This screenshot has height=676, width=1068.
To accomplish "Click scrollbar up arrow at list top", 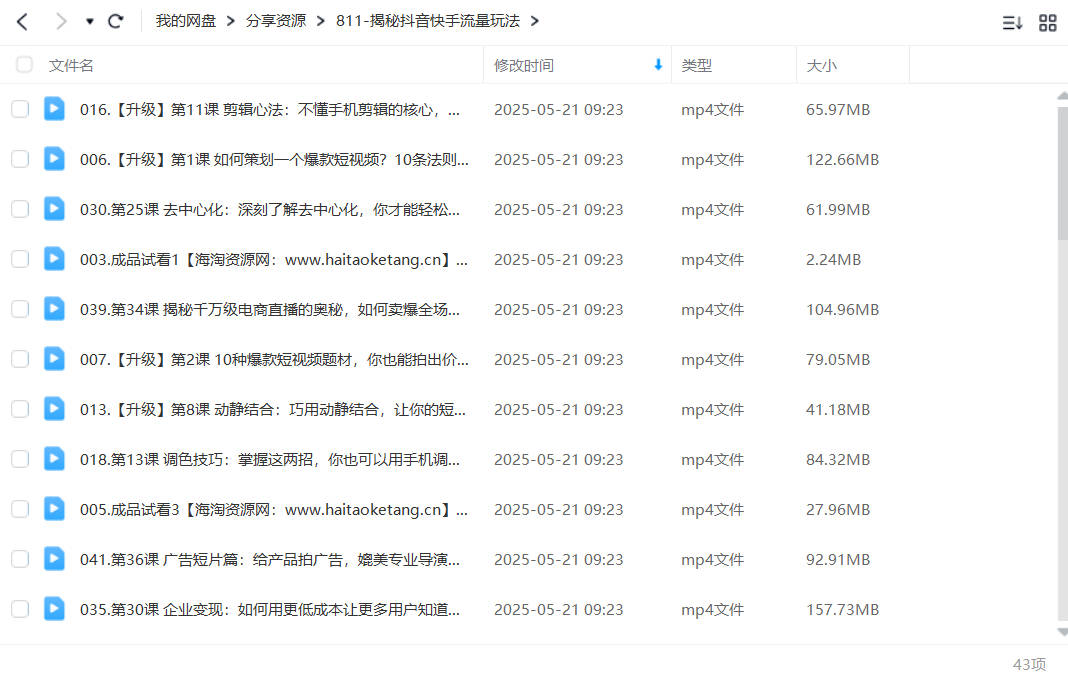I will pyautogui.click(x=1063, y=96).
